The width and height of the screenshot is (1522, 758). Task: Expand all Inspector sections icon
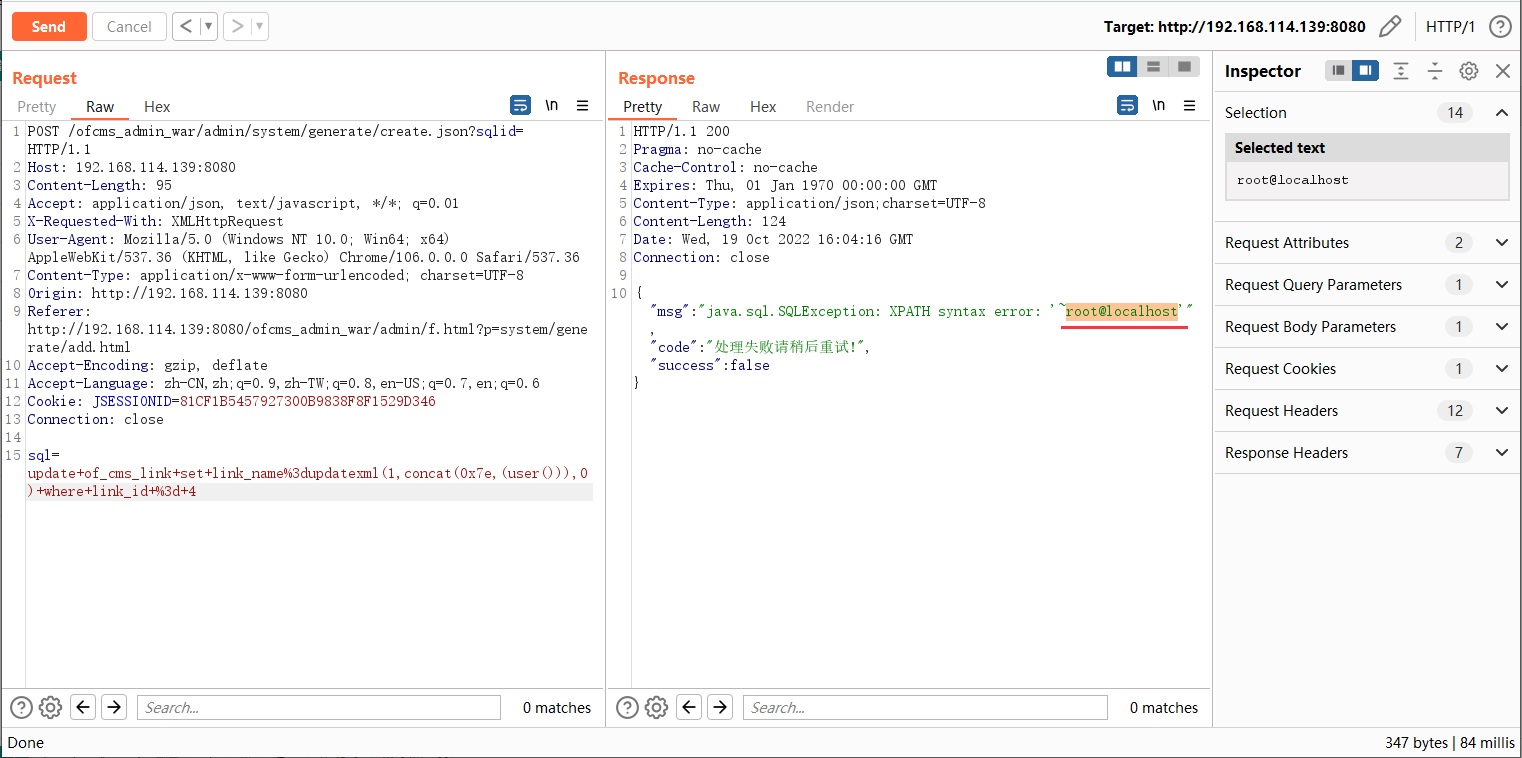pos(1401,71)
